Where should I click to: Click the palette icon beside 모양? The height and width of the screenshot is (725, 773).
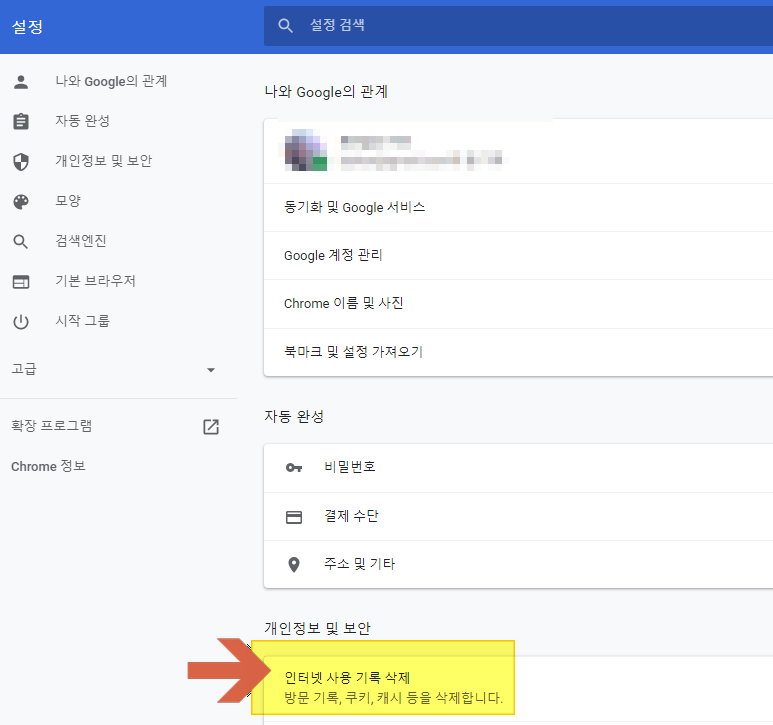coord(21,202)
